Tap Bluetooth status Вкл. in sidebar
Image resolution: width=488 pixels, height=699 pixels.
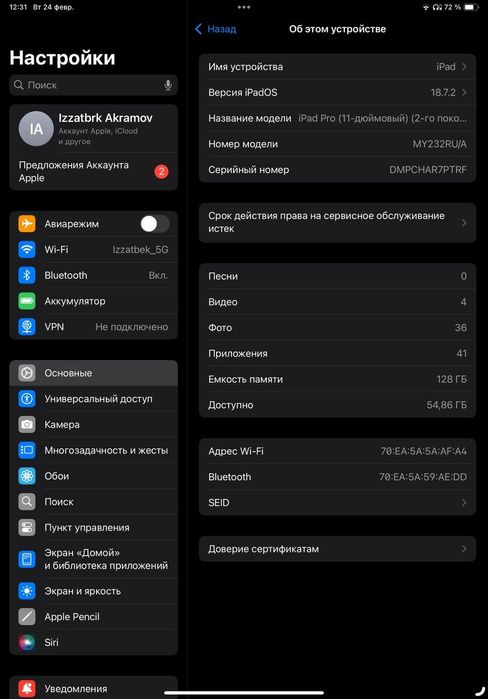(158, 275)
